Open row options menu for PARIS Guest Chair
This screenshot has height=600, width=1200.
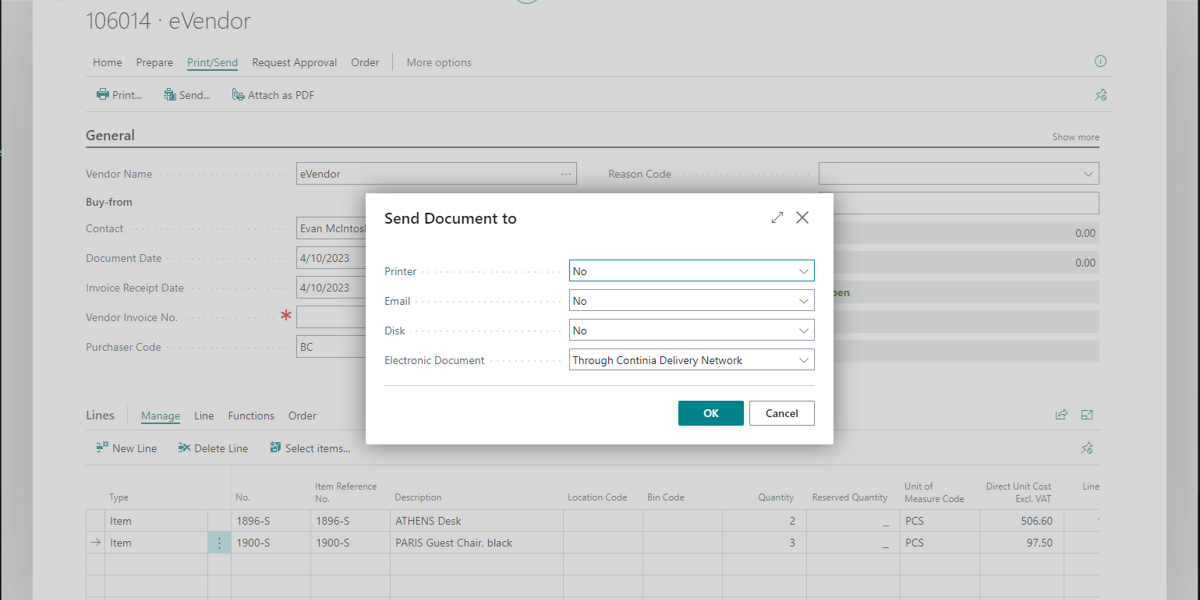point(219,543)
